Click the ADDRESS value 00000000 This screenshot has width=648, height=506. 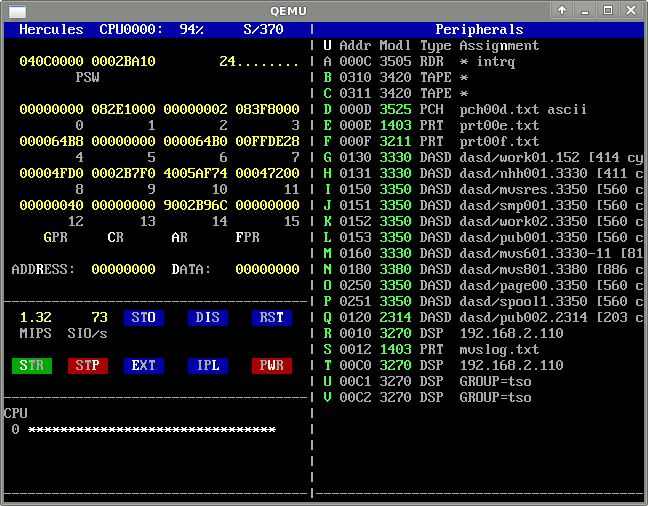(123, 270)
